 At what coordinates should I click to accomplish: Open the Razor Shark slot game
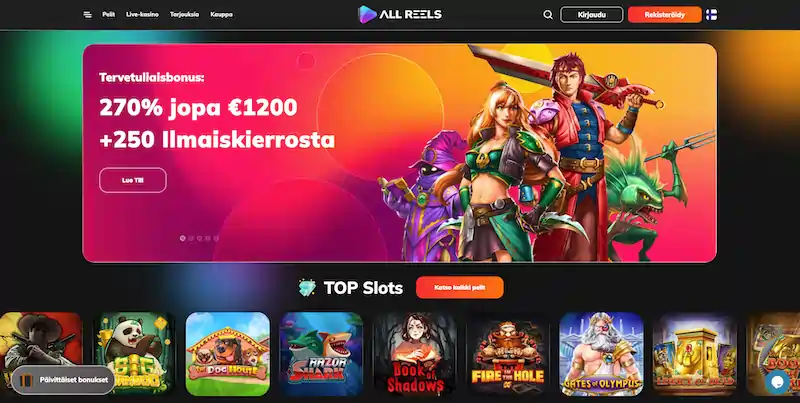click(321, 354)
